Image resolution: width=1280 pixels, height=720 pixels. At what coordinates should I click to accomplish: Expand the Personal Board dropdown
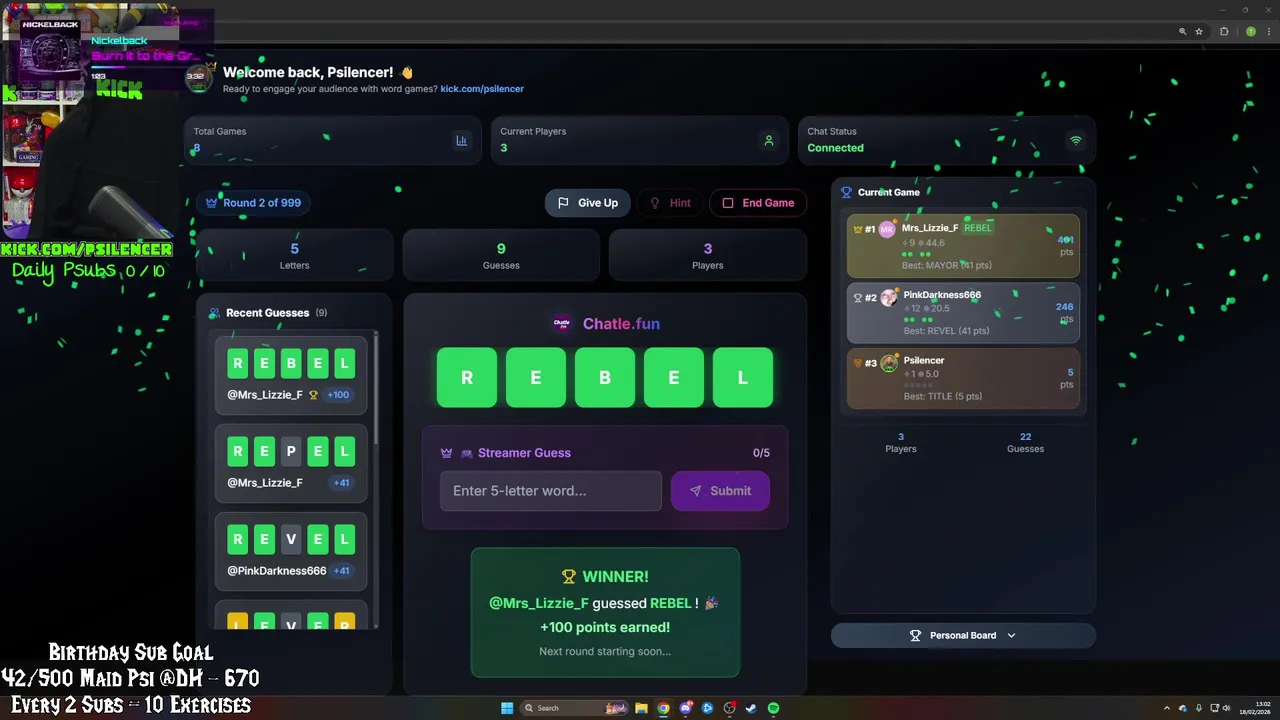tap(963, 635)
